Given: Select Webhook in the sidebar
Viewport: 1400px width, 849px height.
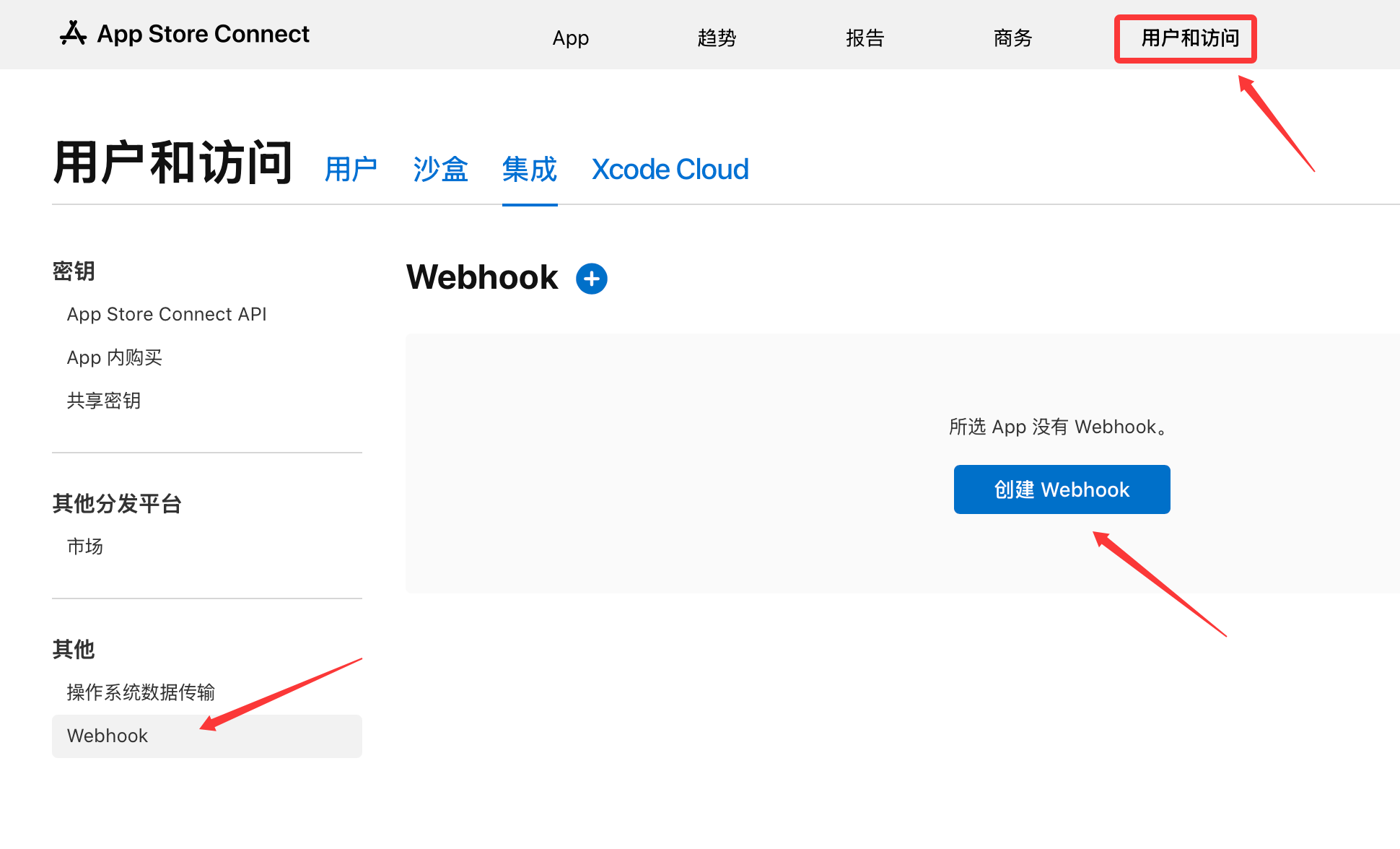Looking at the screenshot, I should (207, 736).
